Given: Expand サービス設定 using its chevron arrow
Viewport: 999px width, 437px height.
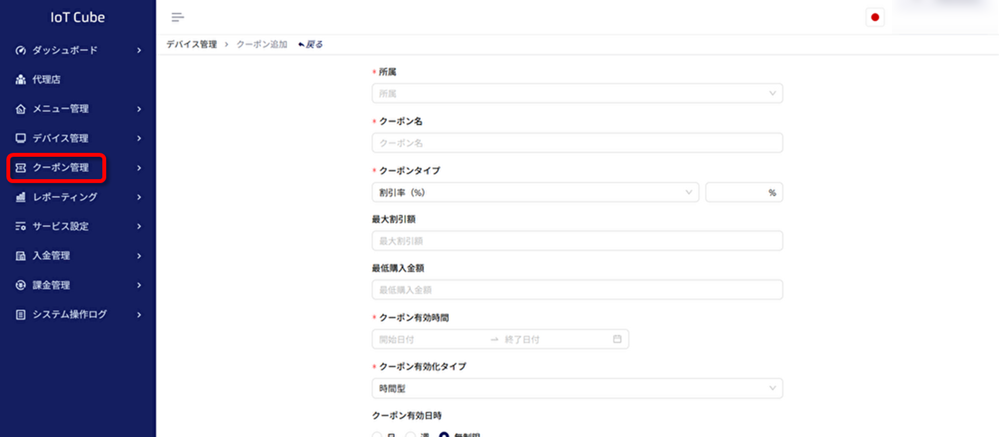Looking at the screenshot, I should [139, 226].
